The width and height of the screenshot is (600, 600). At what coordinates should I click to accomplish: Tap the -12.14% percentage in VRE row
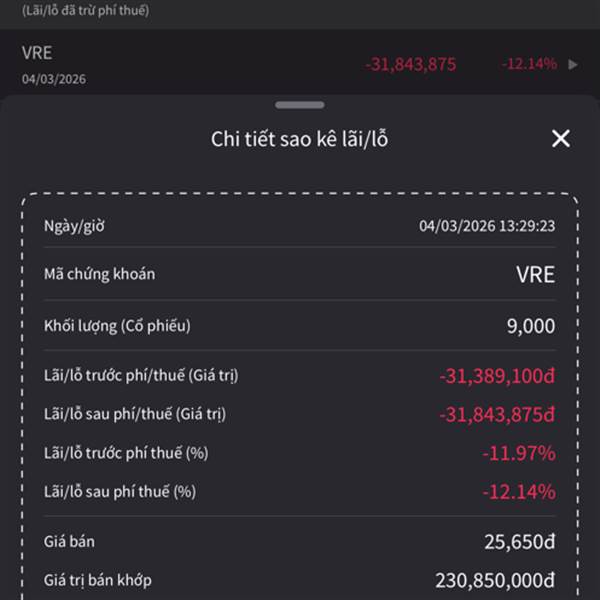coord(530,64)
